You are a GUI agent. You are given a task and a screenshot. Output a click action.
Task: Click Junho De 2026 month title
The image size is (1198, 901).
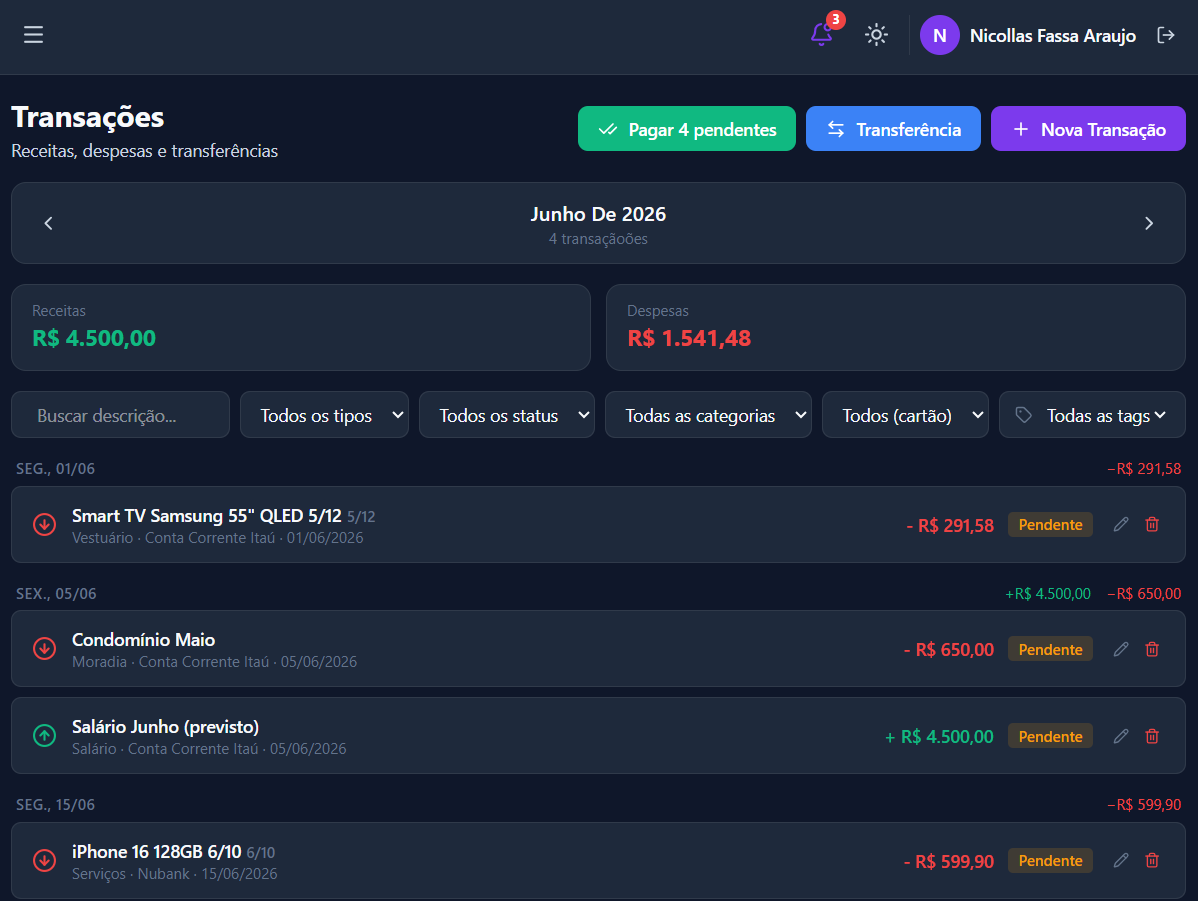point(598,214)
